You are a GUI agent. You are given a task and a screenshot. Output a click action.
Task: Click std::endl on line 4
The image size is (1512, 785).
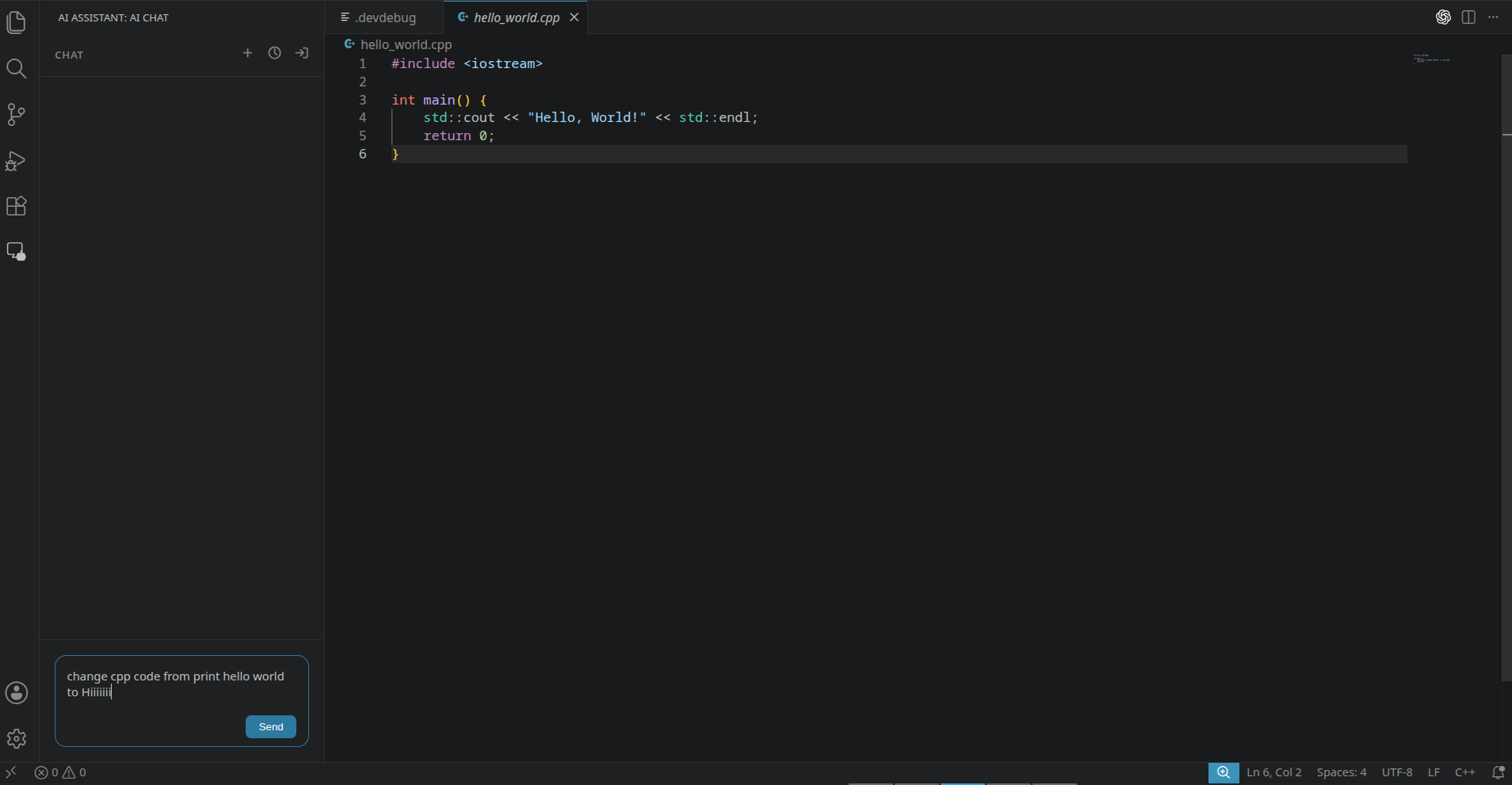coord(715,117)
